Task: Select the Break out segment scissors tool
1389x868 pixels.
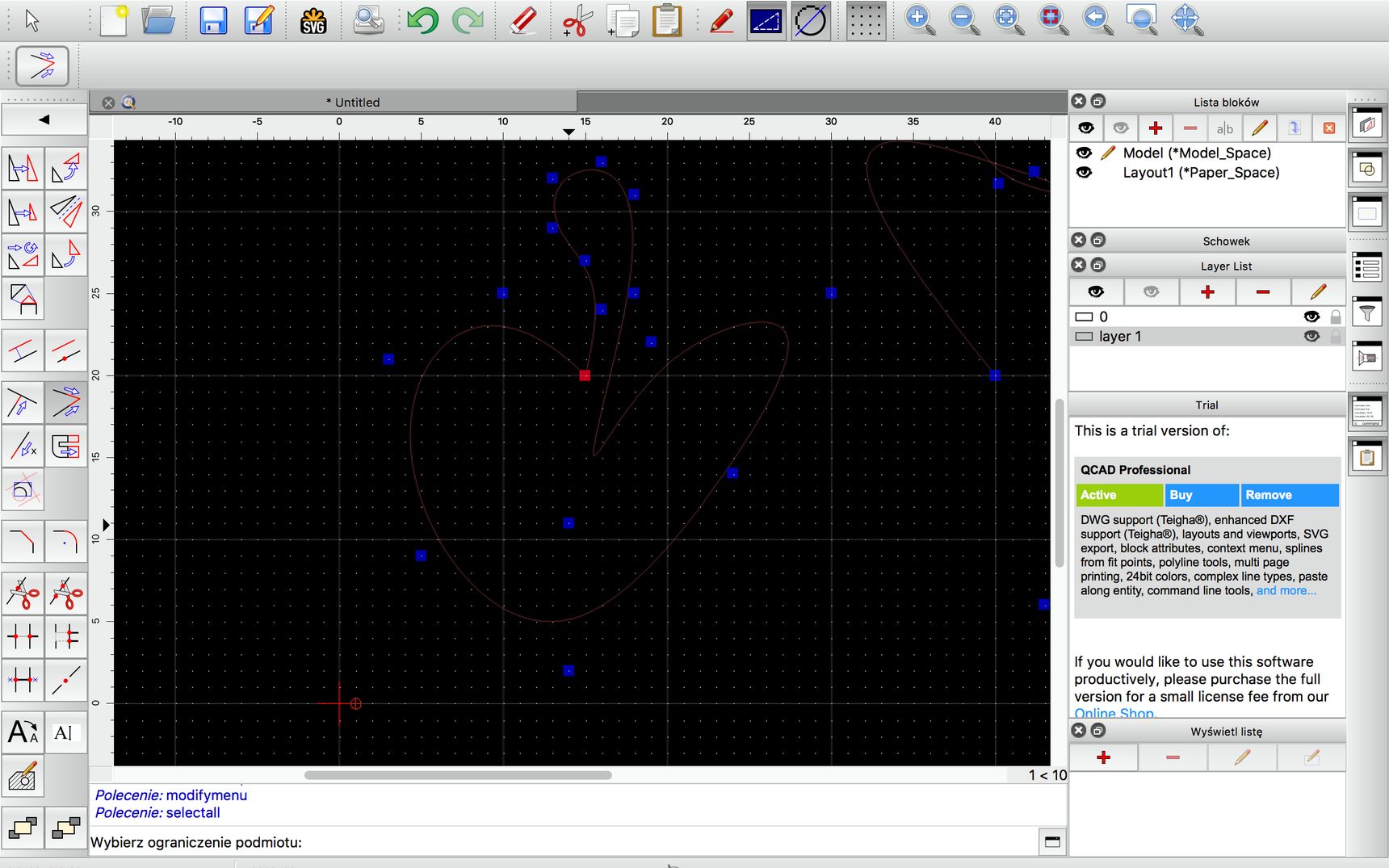Action: click(23, 593)
